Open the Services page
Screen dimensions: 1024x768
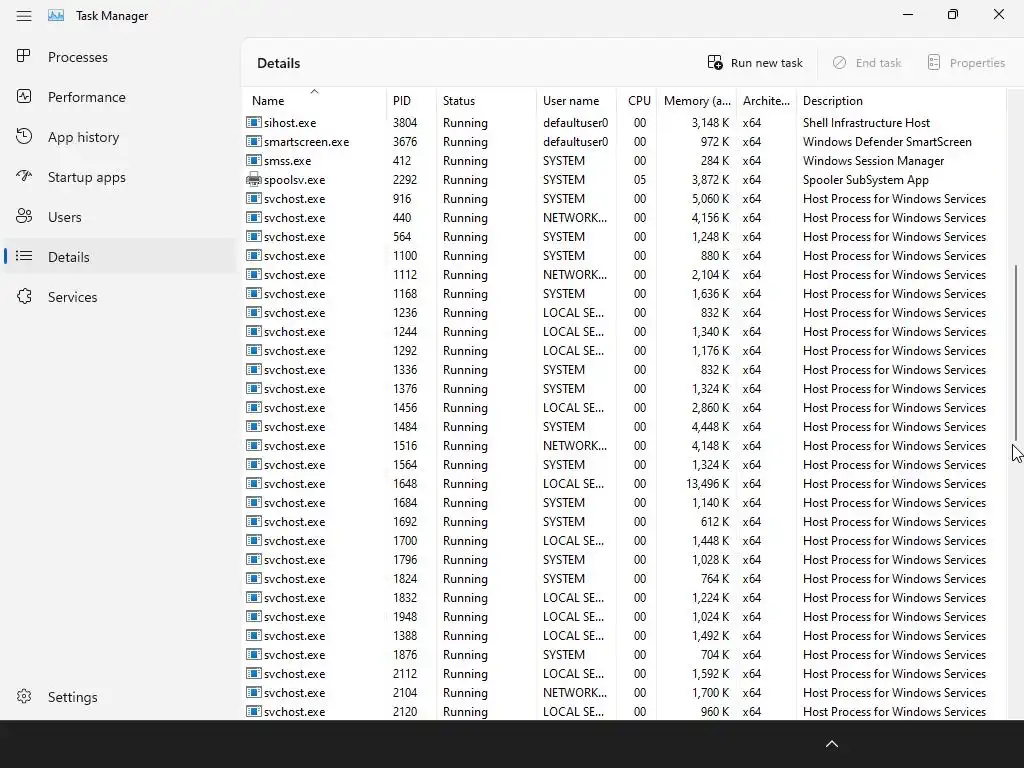coord(72,297)
